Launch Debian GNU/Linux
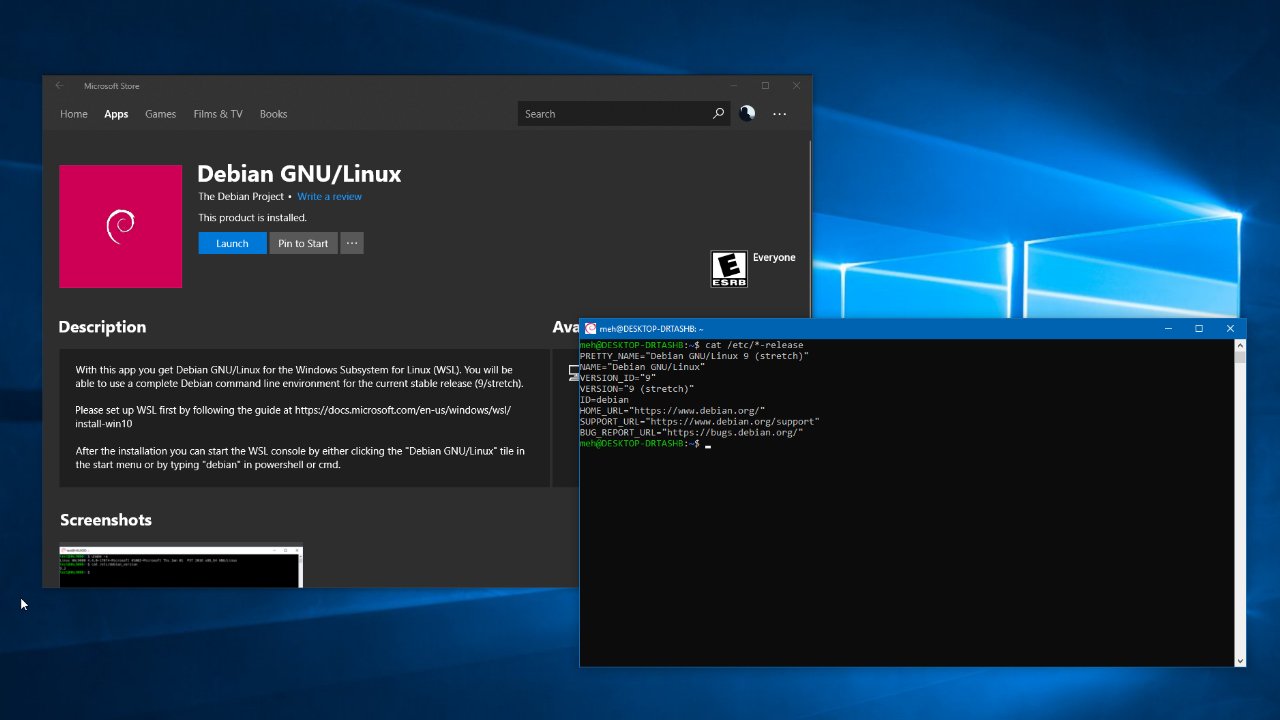This screenshot has height=720, width=1280. pyautogui.click(x=232, y=243)
